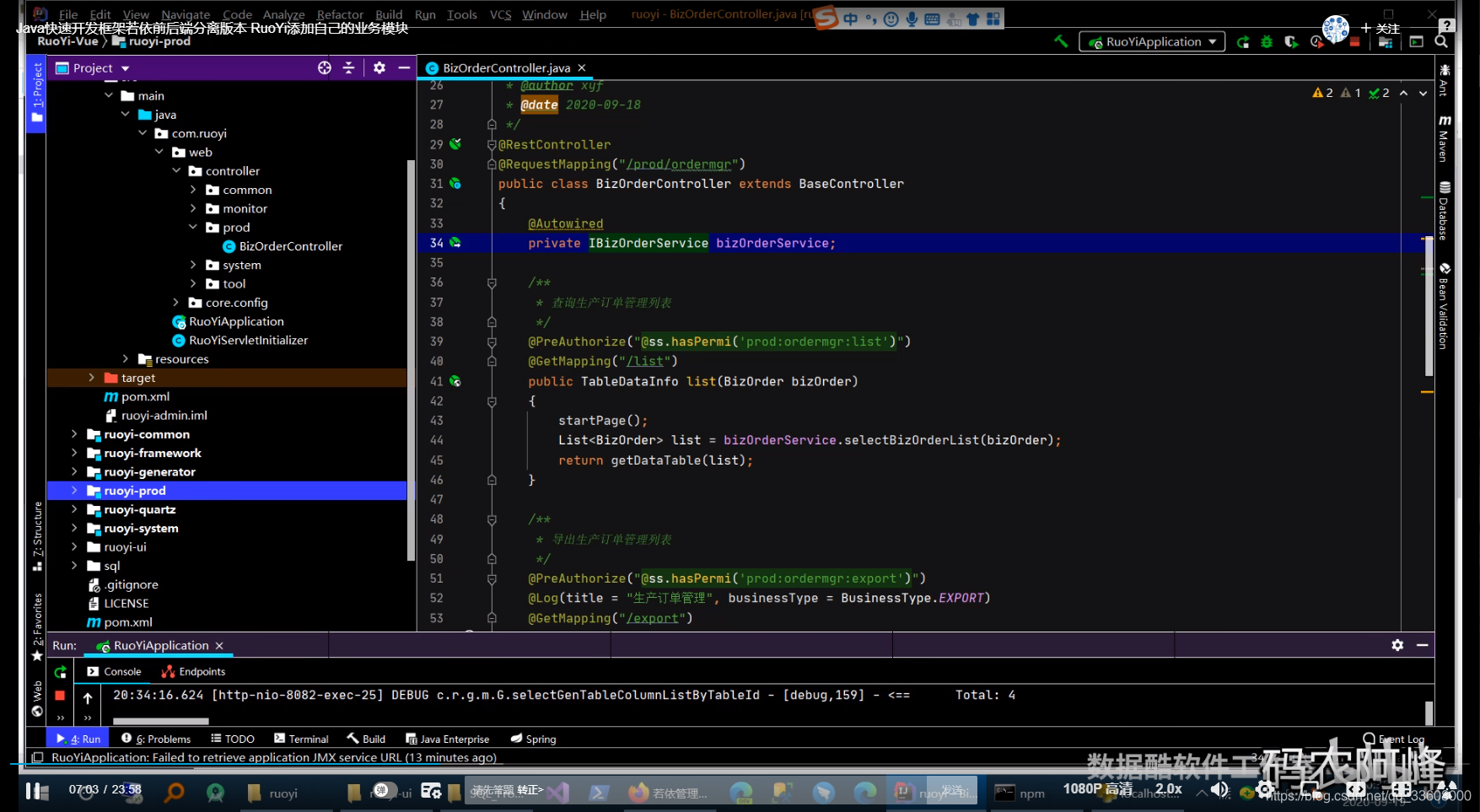
Task: Close the BizOrderController.java editor tab
Action: [581, 67]
